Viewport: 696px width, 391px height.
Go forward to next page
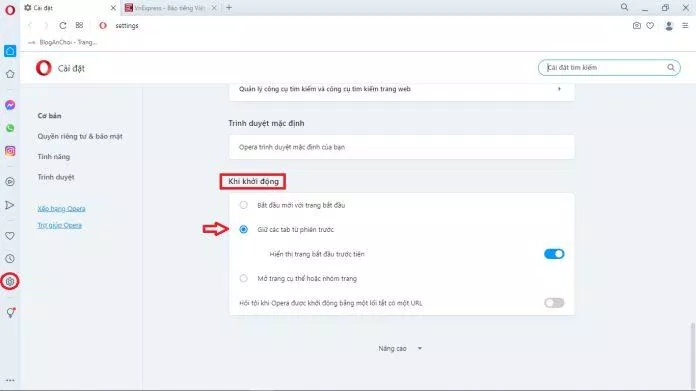click(45, 26)
